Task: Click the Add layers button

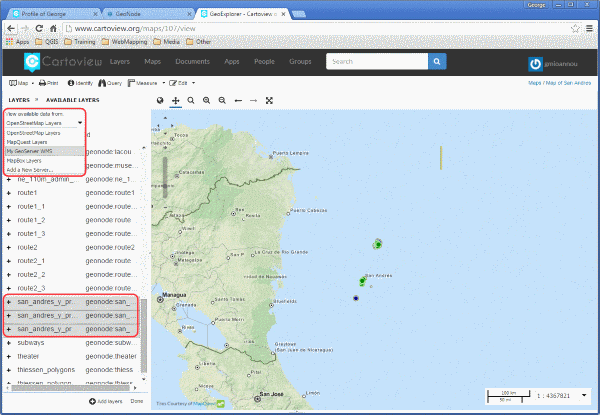Action: (106, 401)
